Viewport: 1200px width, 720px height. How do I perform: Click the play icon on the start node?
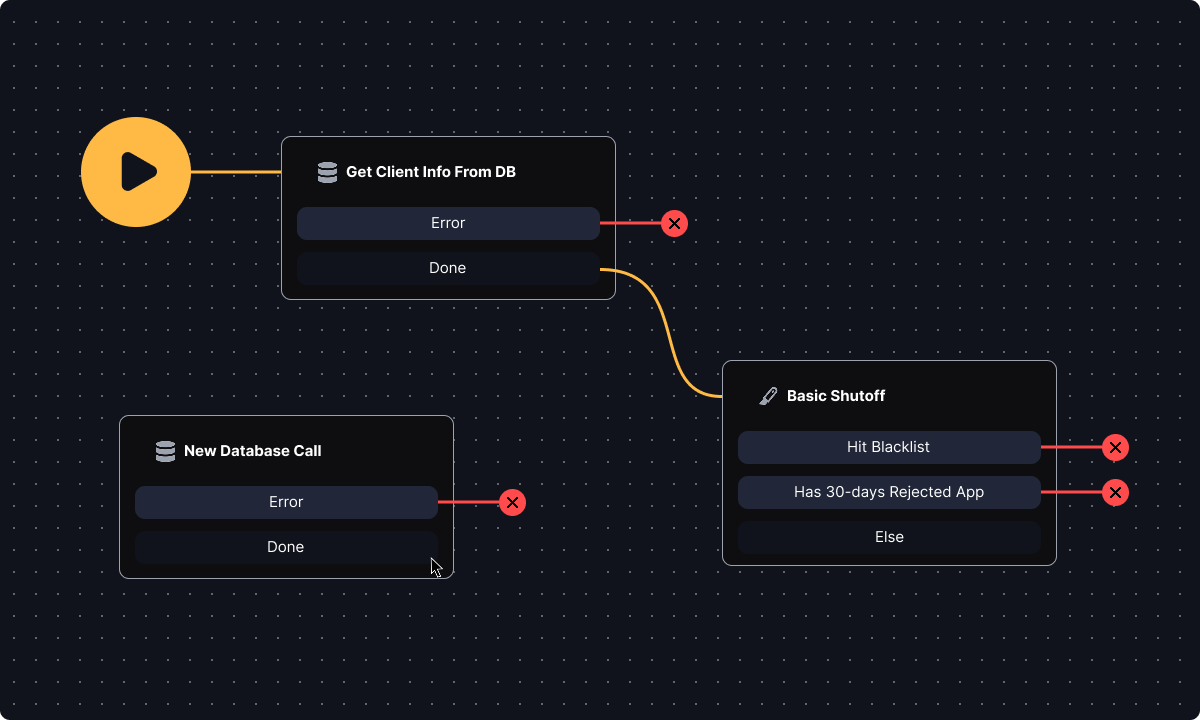(140, 172)
